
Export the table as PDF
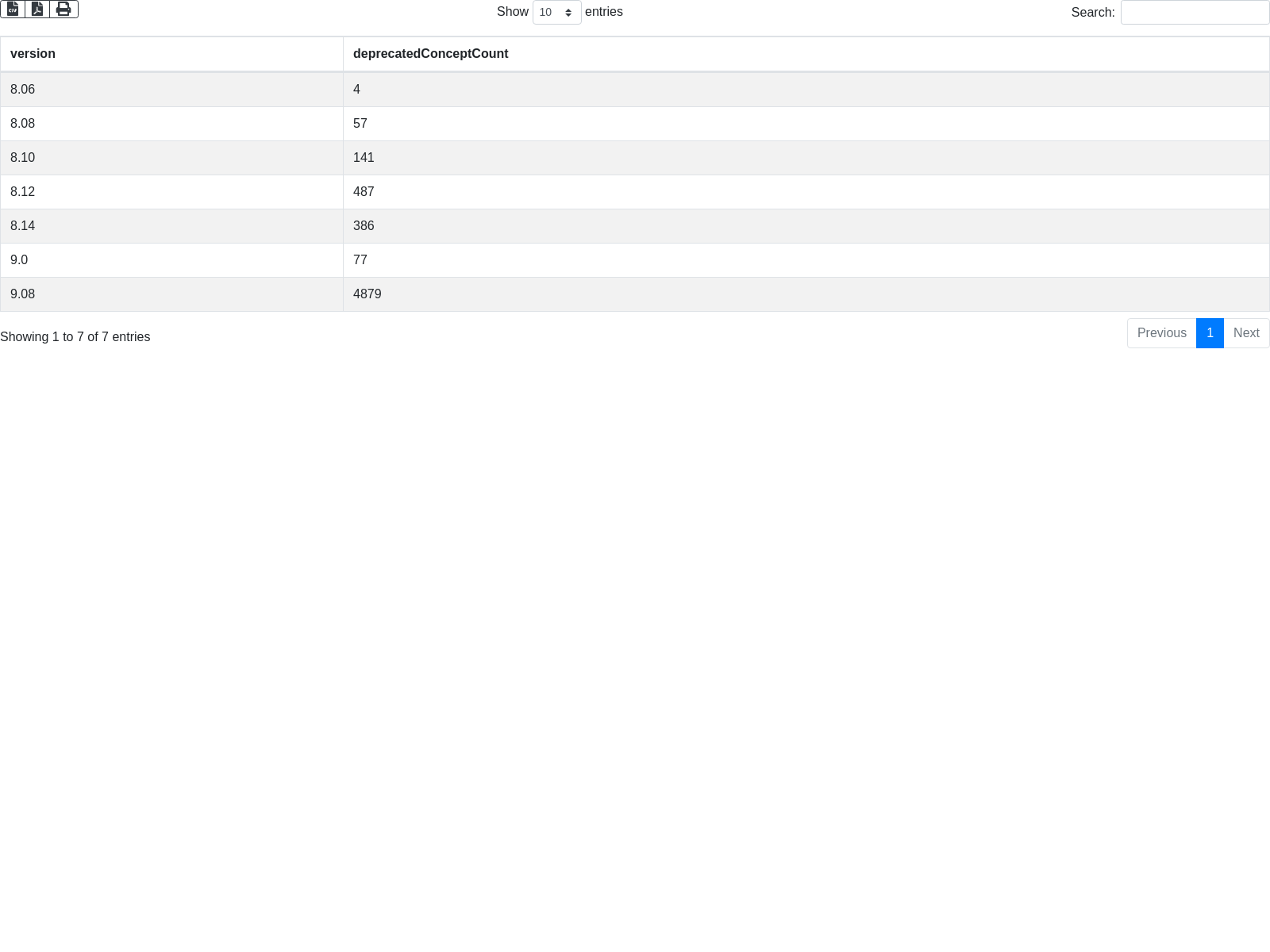point(37,9)
